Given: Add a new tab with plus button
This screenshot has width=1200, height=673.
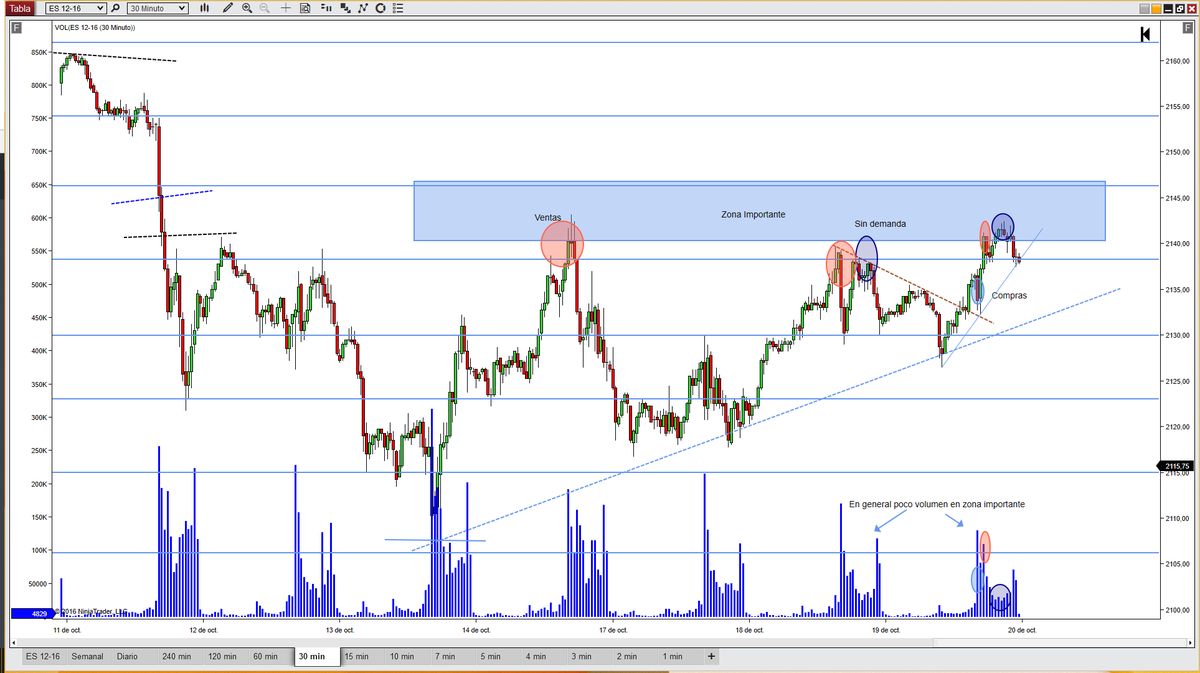Looking at the screenshot, I should 711,656.
